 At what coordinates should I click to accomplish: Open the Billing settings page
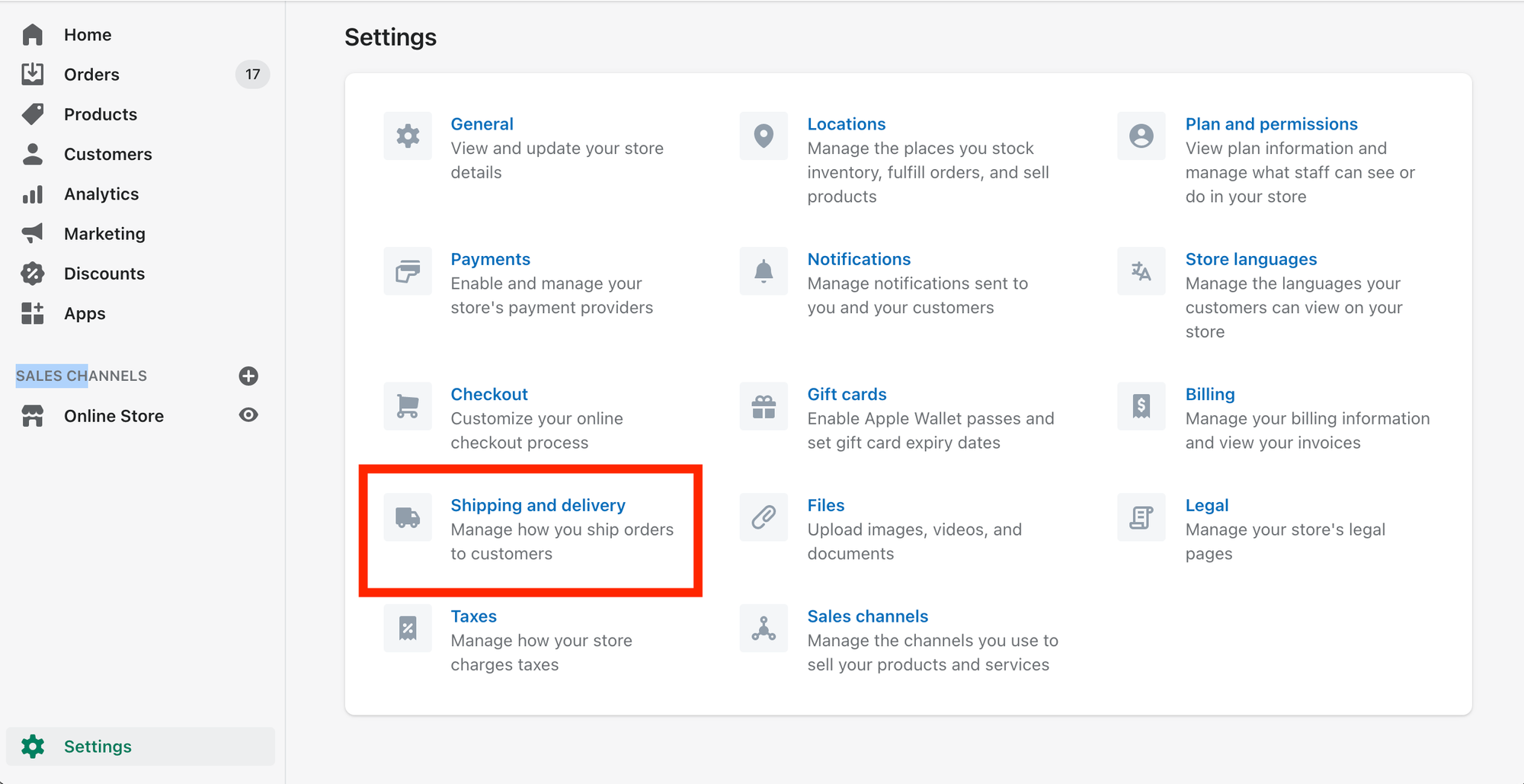point(1210,394)
